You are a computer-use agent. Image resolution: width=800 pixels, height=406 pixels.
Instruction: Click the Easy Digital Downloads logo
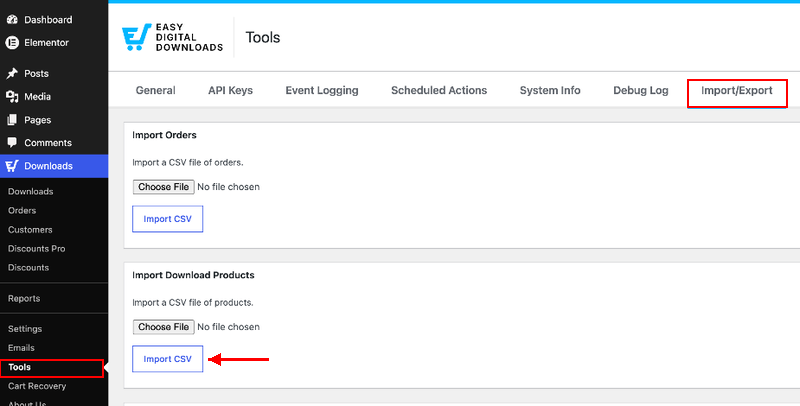[172, 37]
